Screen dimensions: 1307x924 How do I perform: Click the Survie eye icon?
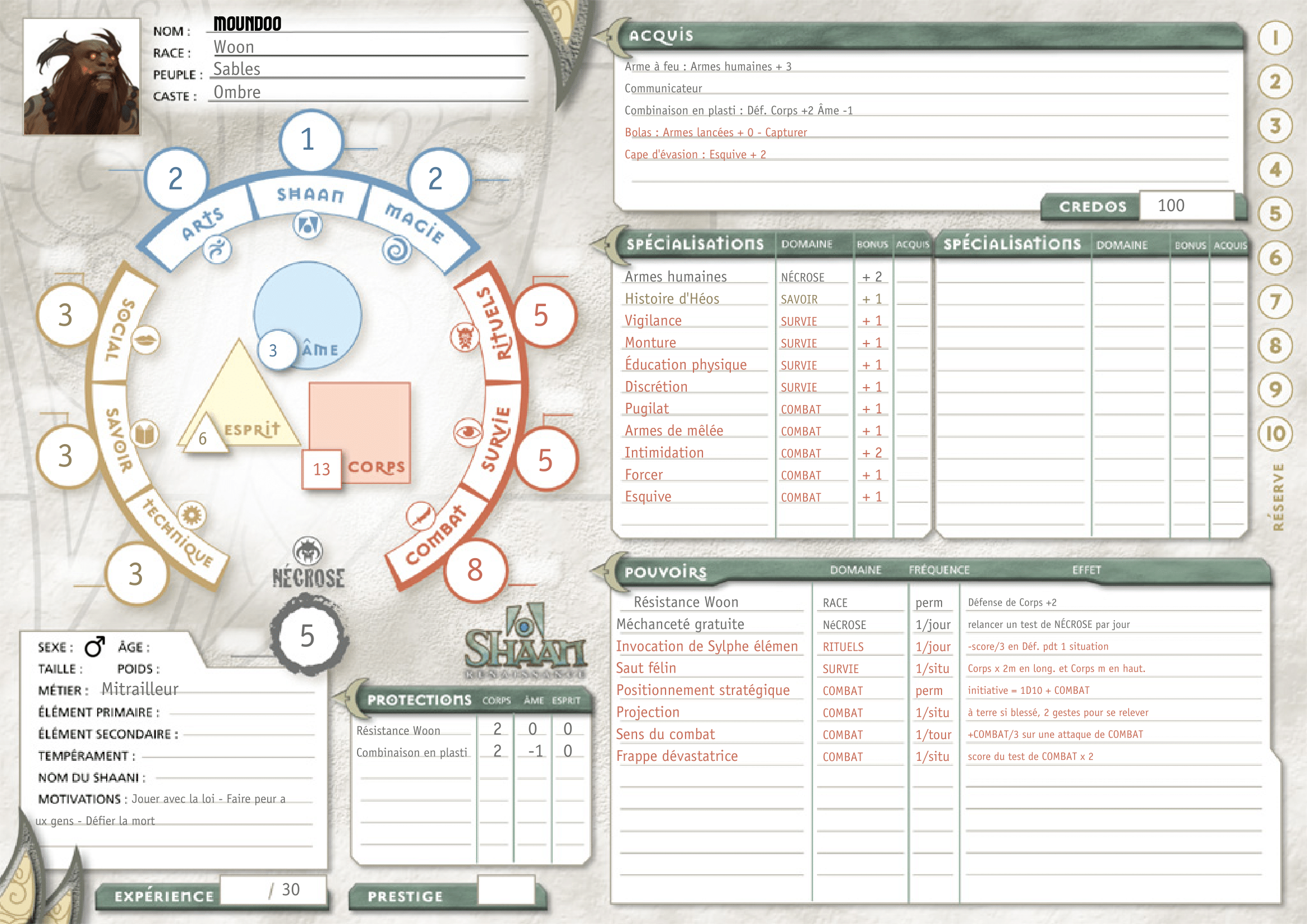click(x=468, y=432)
